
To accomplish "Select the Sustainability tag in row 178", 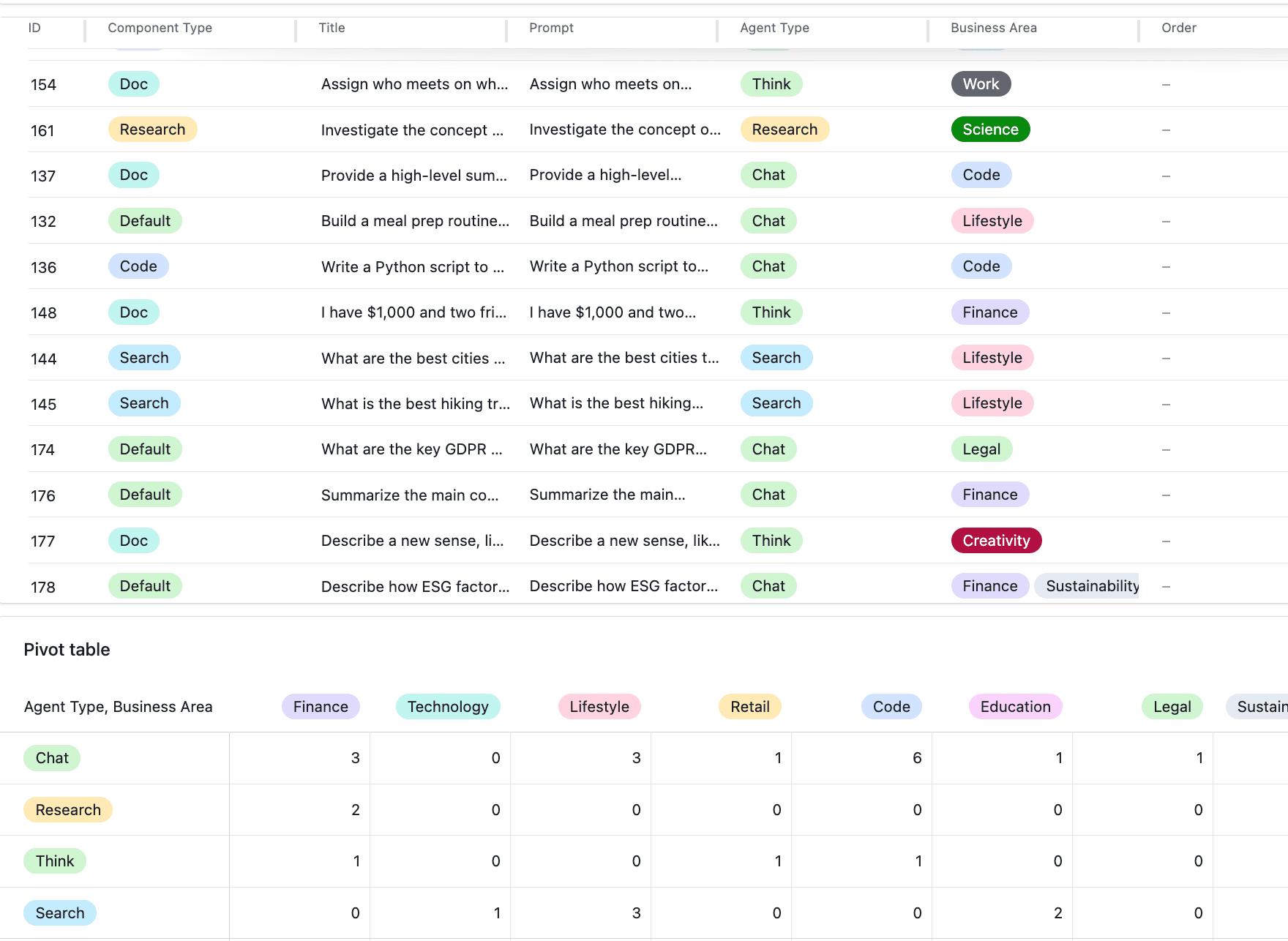I will [1088, 586].
